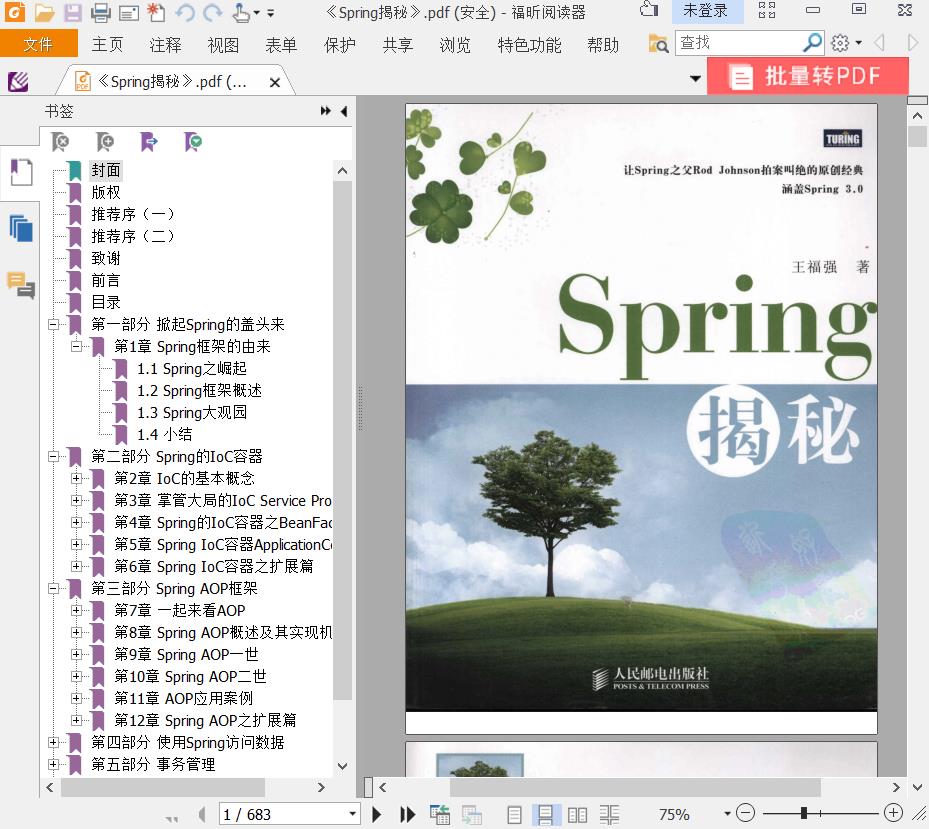The width and height of the screenshot is (929, 829).
Task: Open the quick access toolbar customize arrow
Action: [x=271, y=12]
